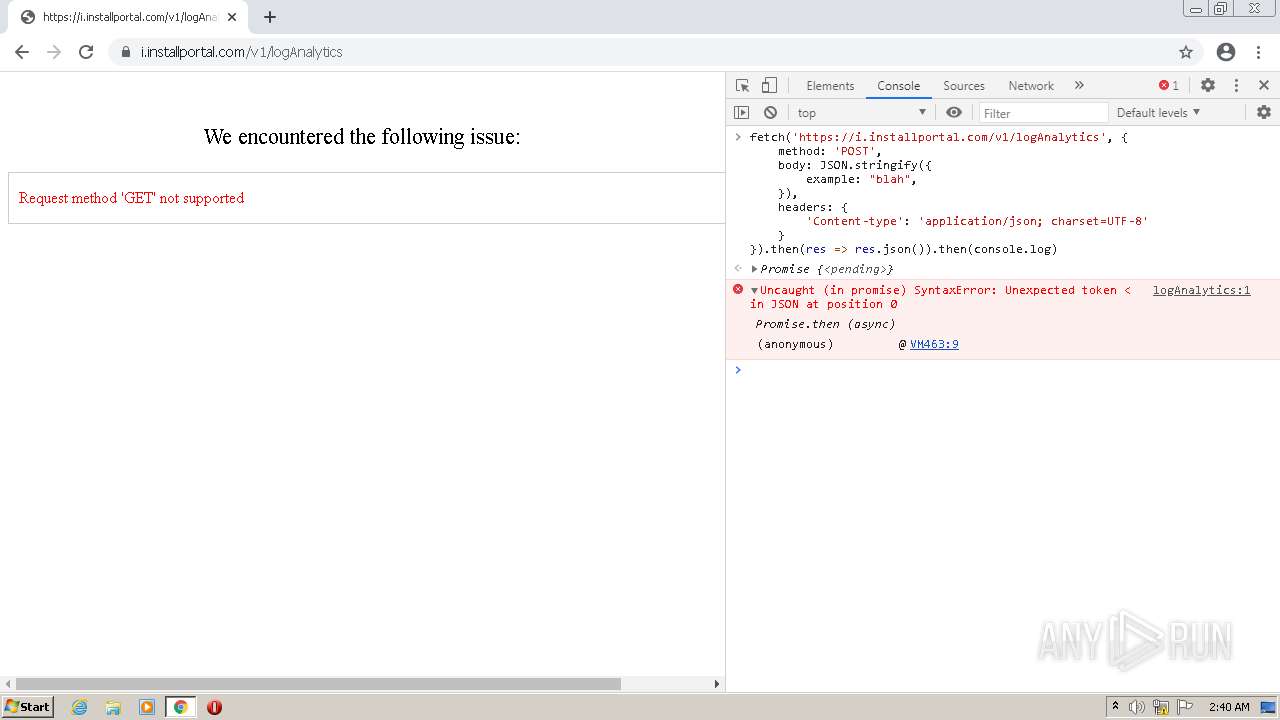Viewport: 1280px width, 720px height.
Task: Click the red error count badge
Action: pos(1169,86)
